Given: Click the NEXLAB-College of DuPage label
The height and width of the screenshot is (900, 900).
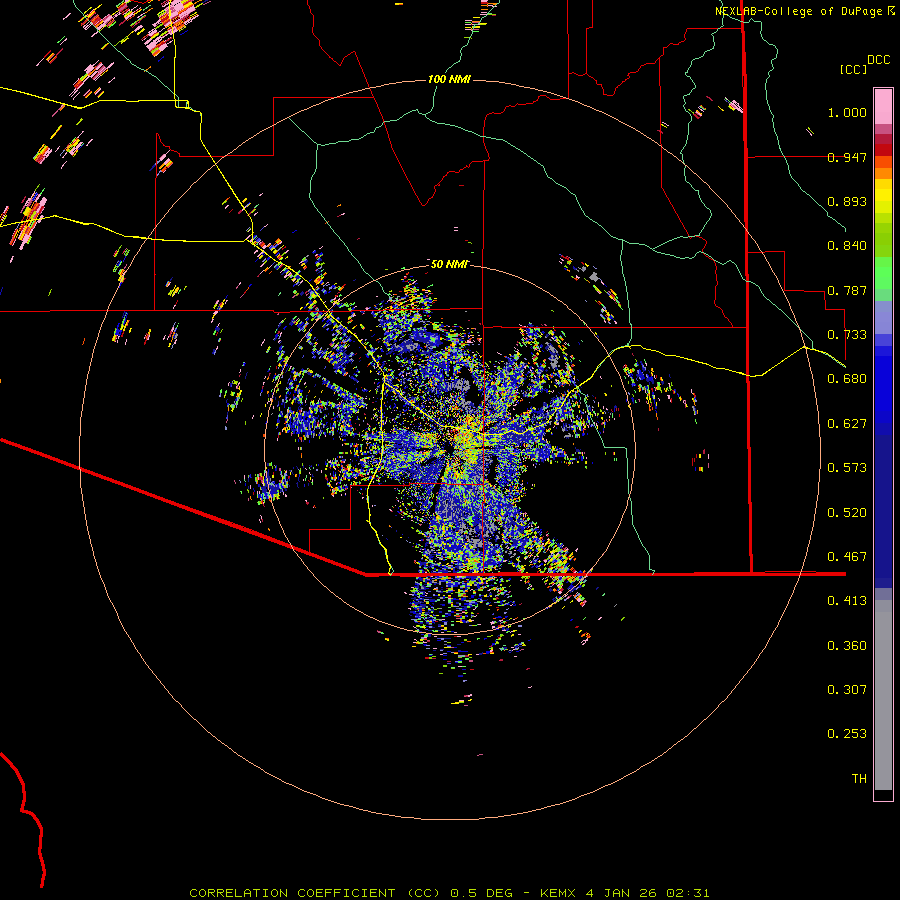Looking at the screenshot, I should point(798,11).
